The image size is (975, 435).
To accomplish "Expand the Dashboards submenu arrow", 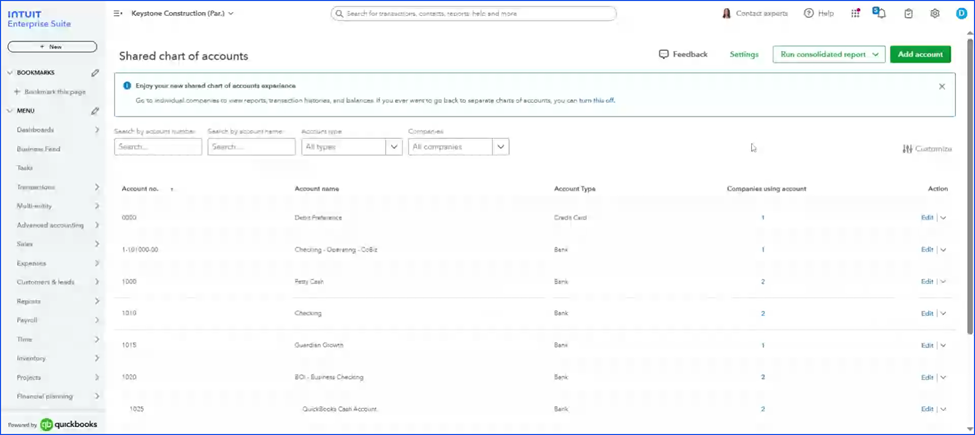I will click(x=97, y=130).
